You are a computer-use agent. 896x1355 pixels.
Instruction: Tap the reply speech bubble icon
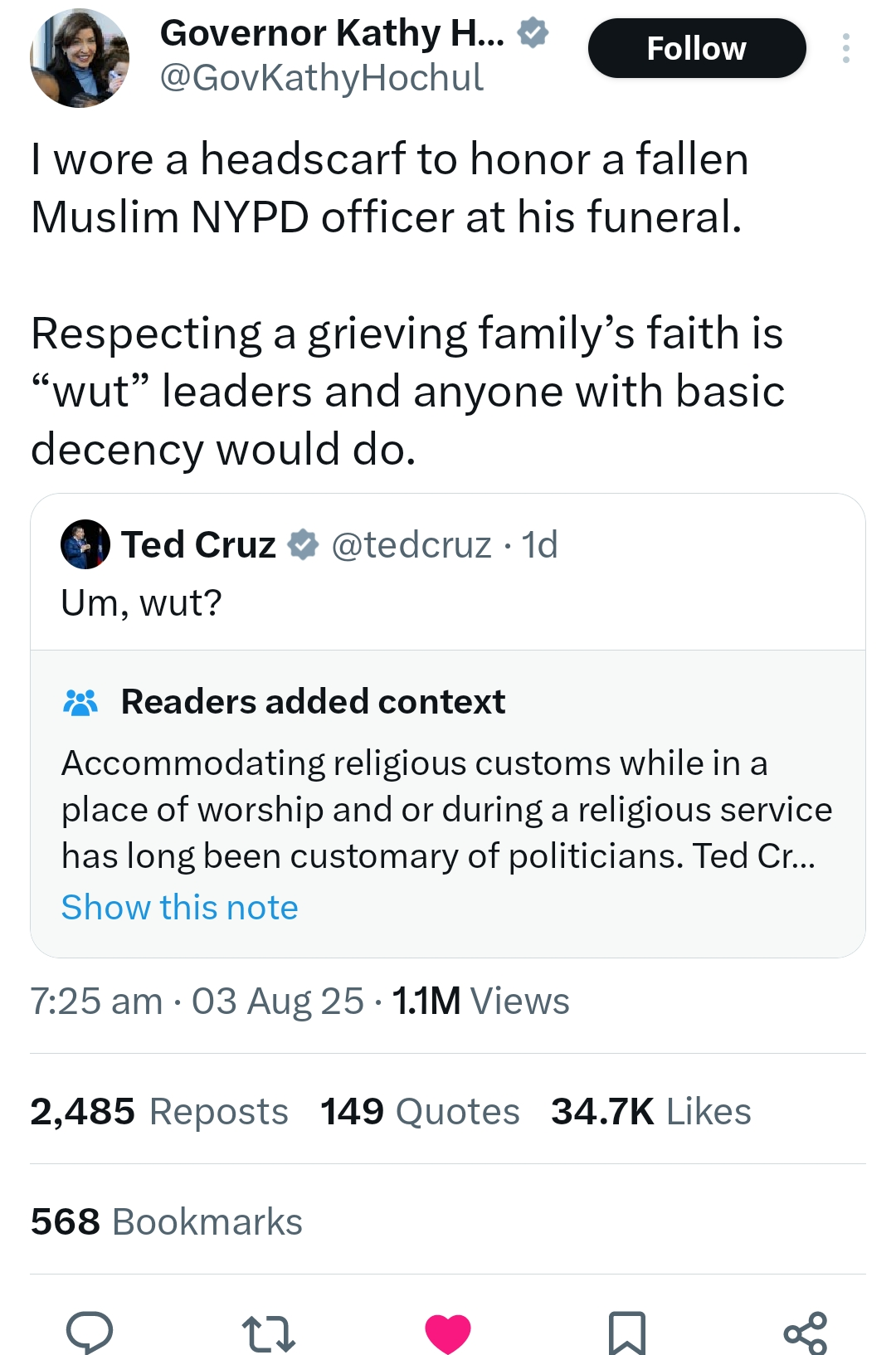tap(90, 1332)
